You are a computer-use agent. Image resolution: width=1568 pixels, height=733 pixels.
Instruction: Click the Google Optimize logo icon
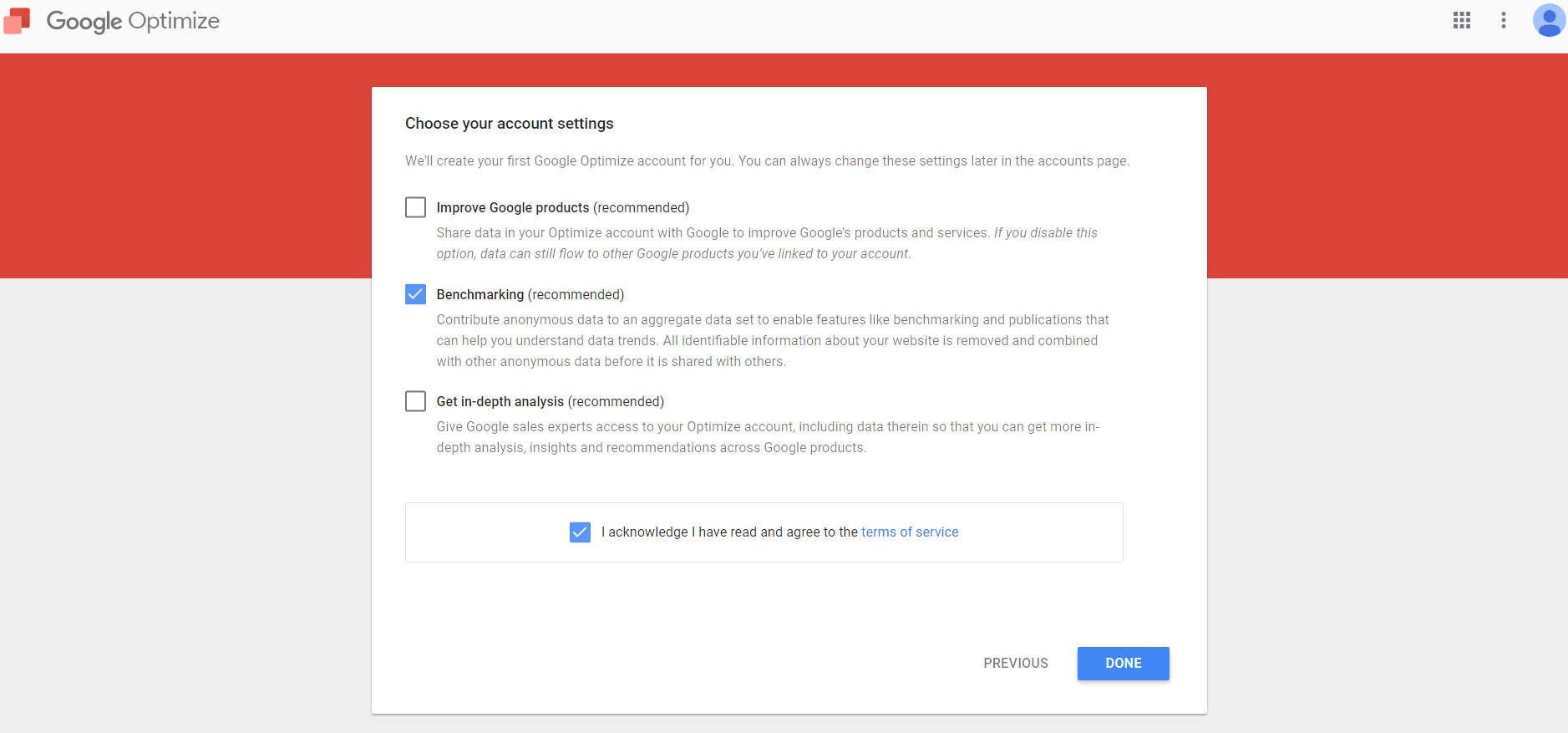pyautogui.click(x=17, y=21)
